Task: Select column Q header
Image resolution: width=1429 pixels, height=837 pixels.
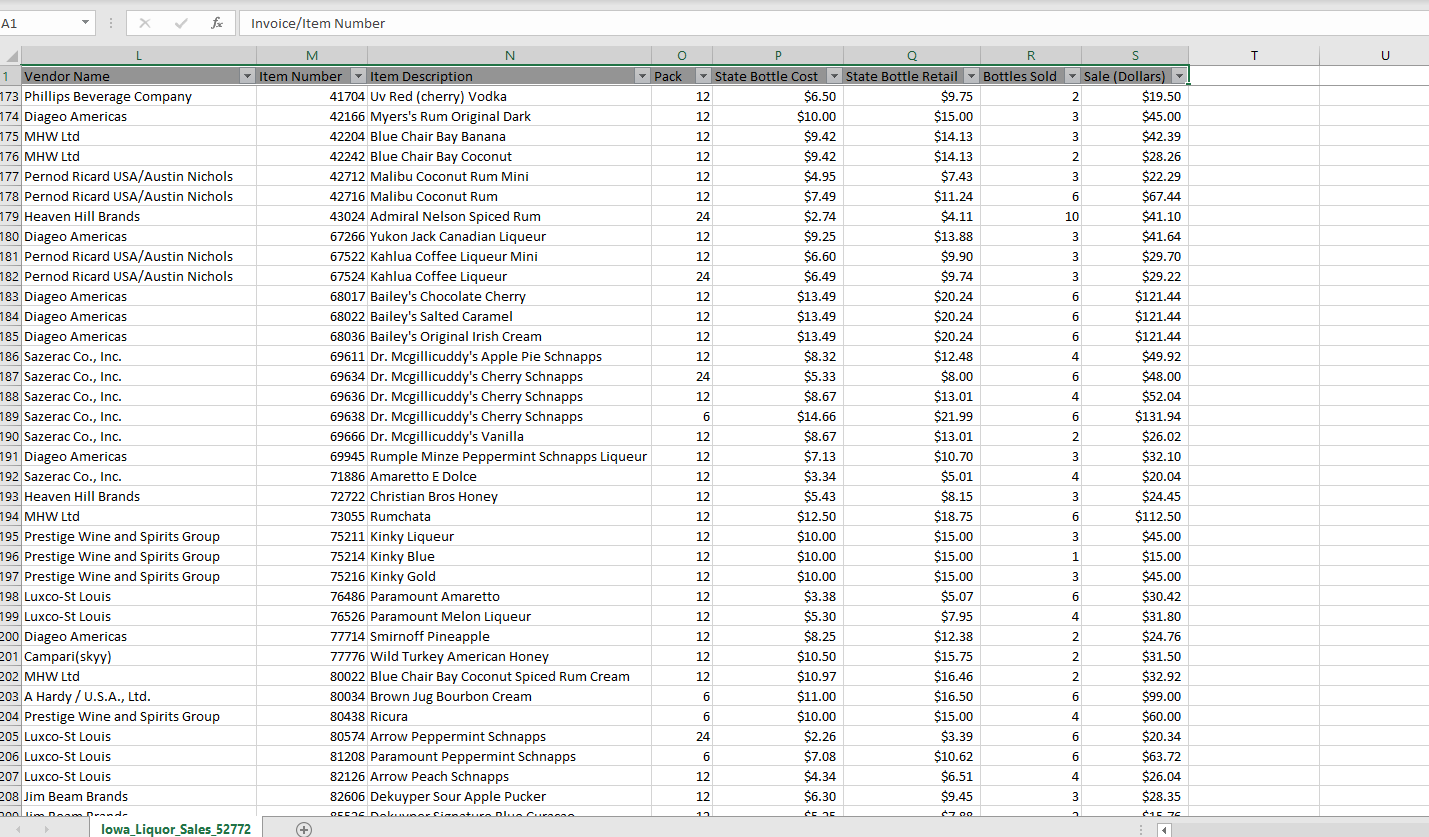Action: 912,56
